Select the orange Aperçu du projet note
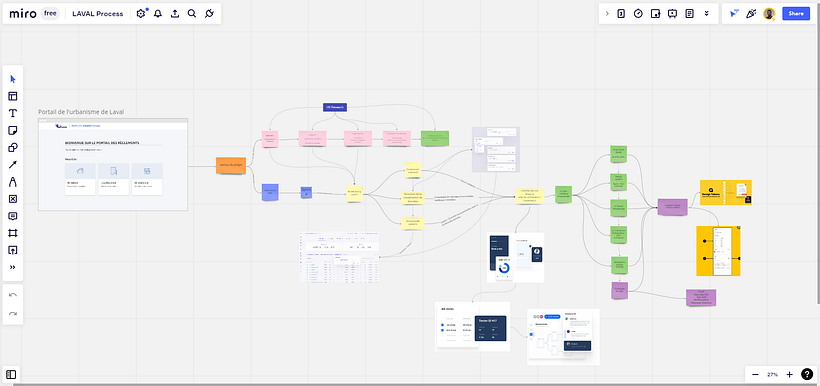The height and width of the screenshot is (386, 820). click(x=231, y=165)
